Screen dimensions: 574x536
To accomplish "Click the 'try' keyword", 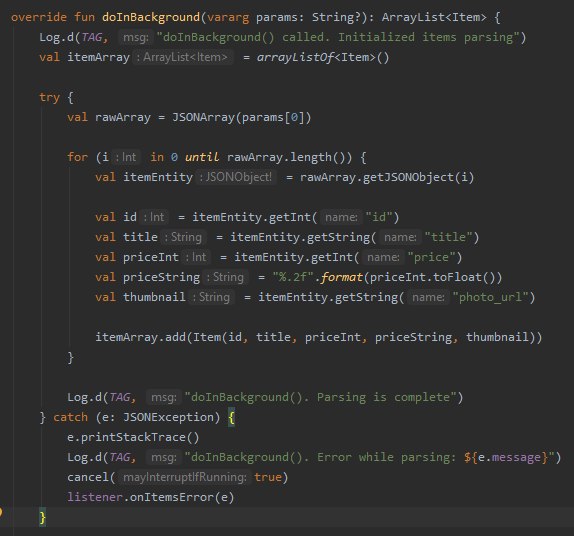I will (49, 97).
